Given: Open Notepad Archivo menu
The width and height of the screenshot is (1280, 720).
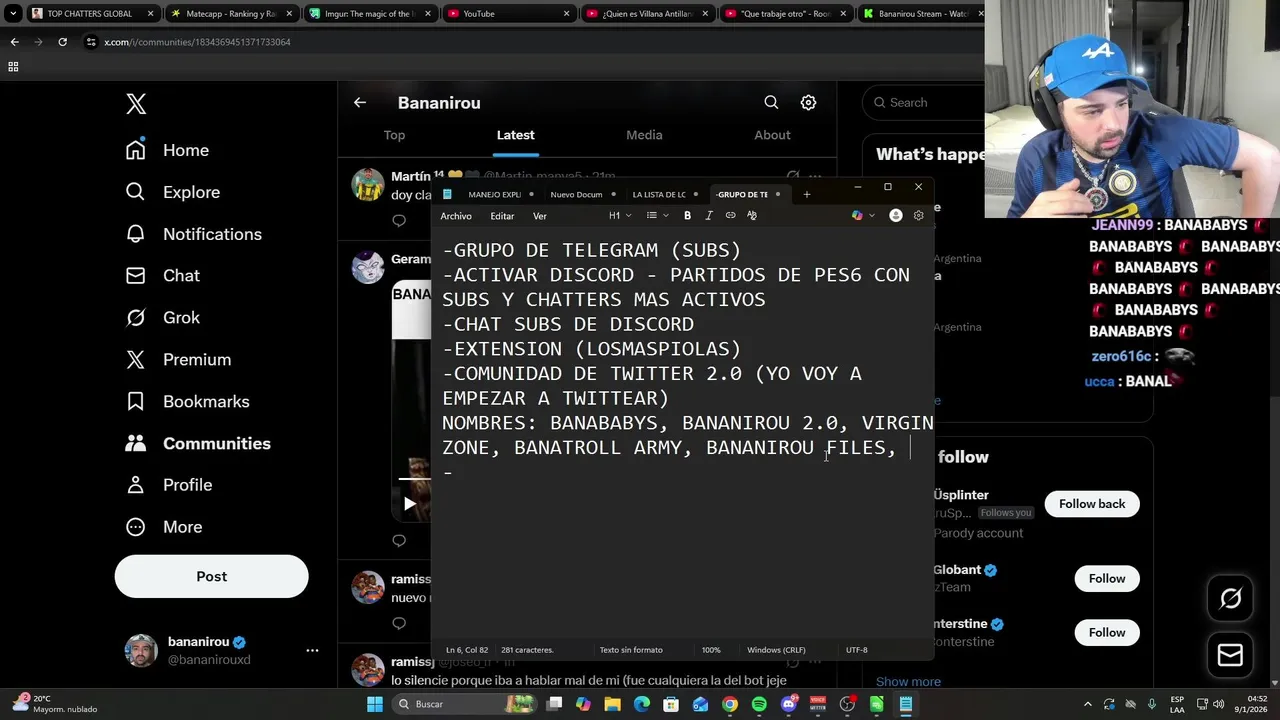Looking at the screenshot, I should click(x=456, y=216).
